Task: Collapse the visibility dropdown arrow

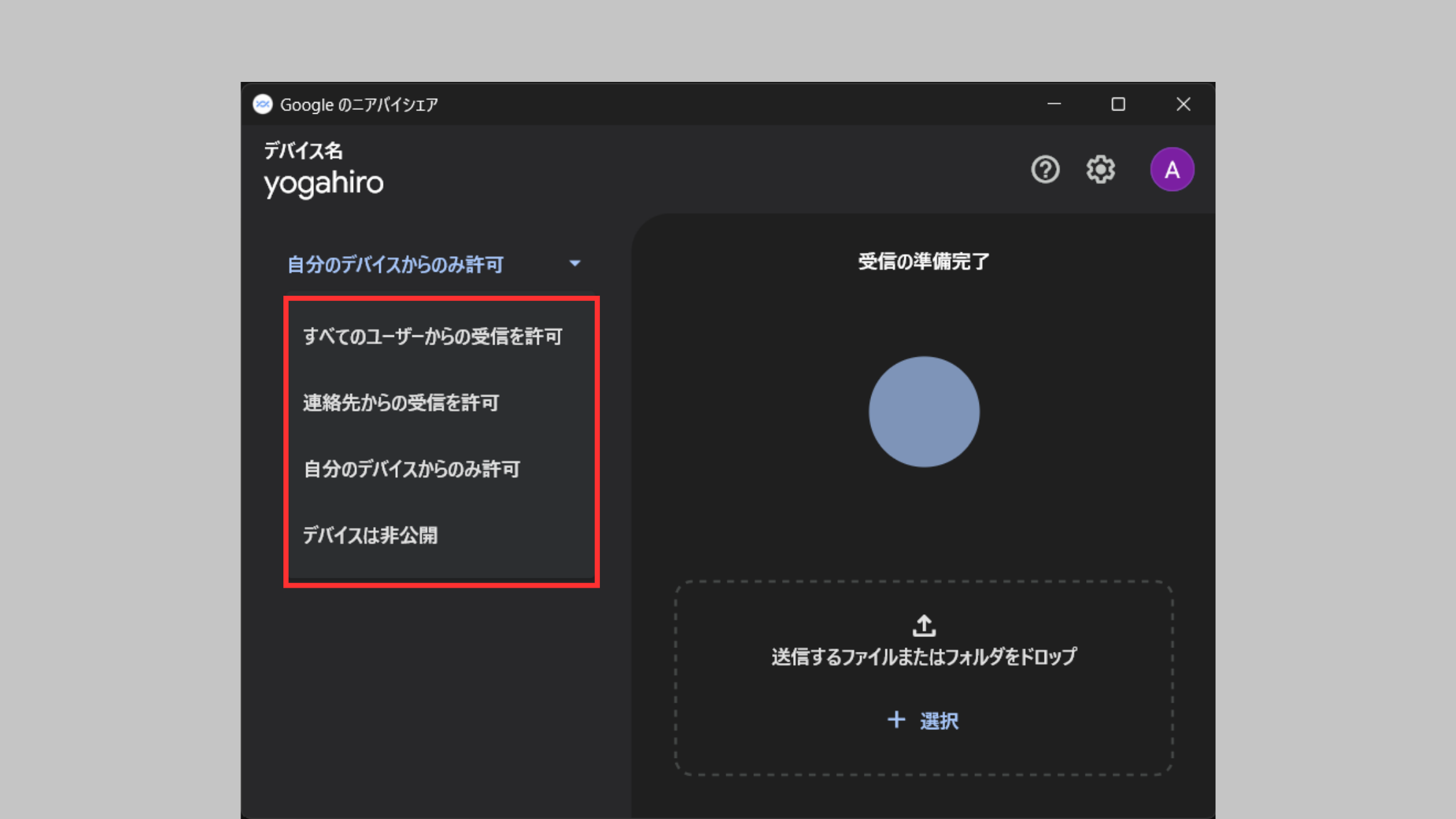Action: tap(575, 264)
